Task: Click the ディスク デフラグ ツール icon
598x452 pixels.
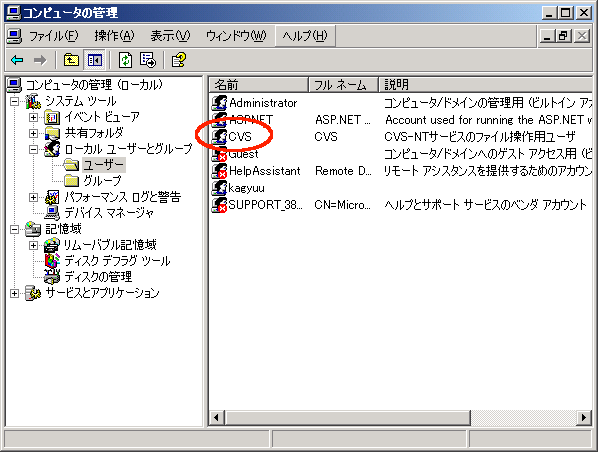Action: (x=52, y=261)
